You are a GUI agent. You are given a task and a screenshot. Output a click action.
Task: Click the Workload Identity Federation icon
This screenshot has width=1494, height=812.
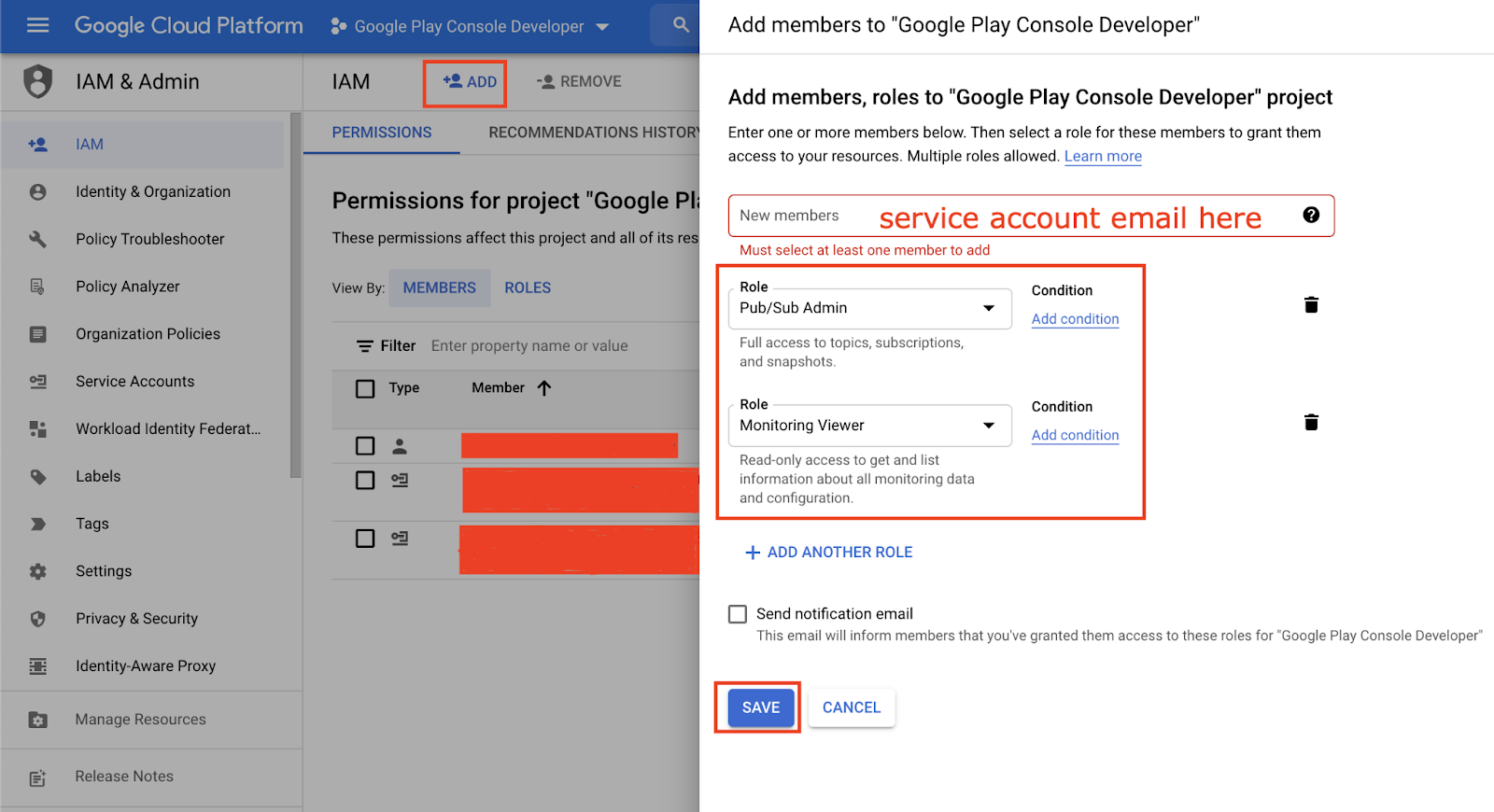pyautogui.click(x=37, y=428)
